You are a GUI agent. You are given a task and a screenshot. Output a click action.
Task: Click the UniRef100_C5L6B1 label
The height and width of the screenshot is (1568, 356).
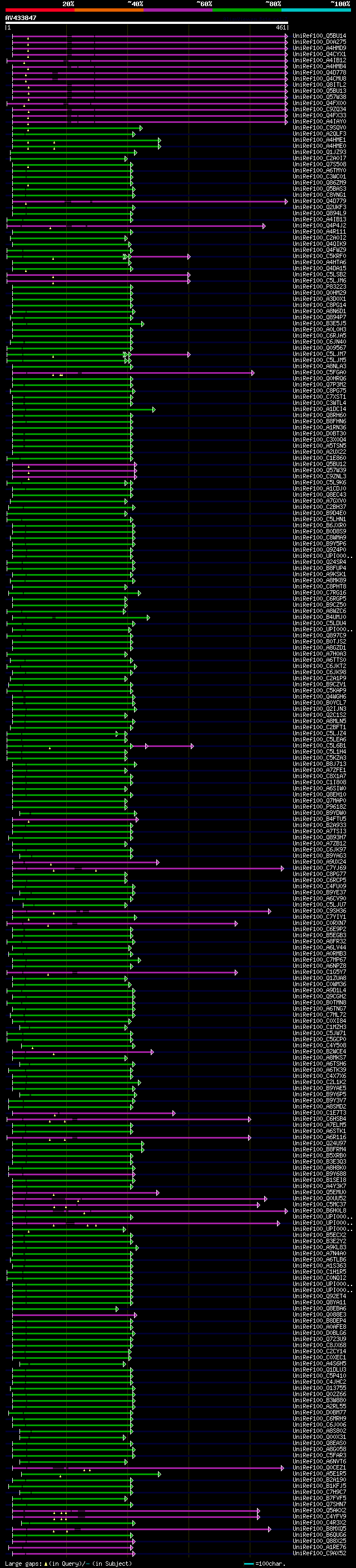click(x=319, y=746)
